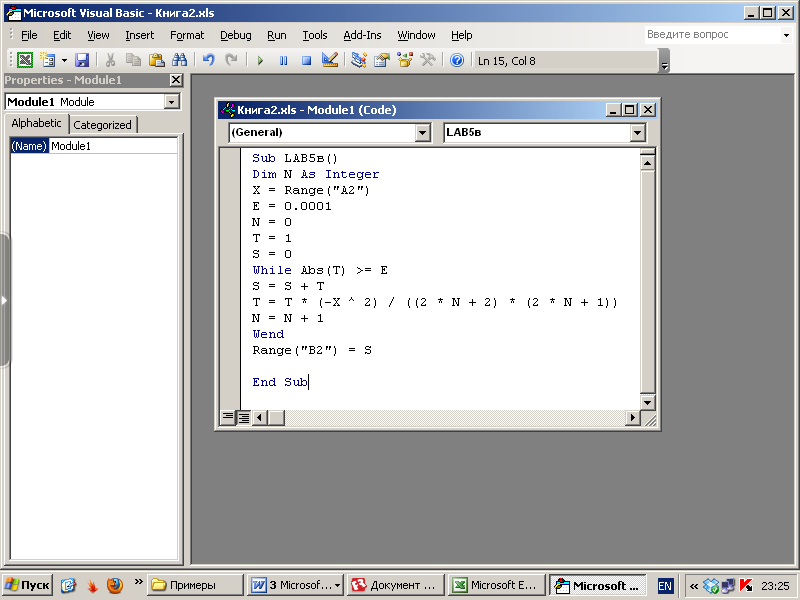Open the Debug menu
The image size is (800, 600).
236,35
